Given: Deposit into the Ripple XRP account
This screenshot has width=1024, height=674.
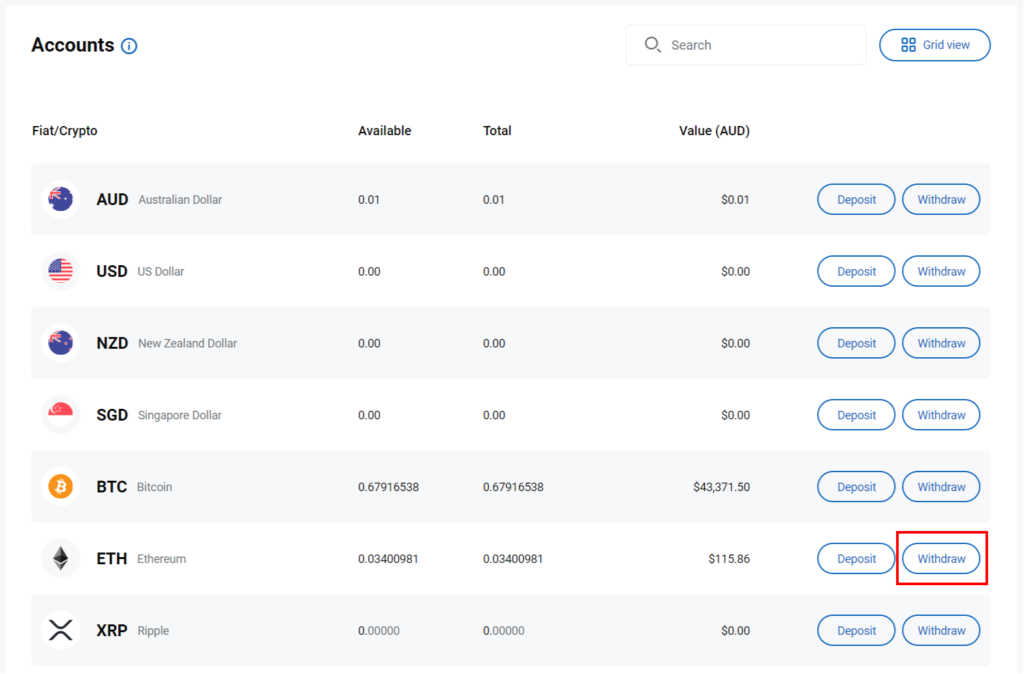Looking at the screenshot, I should [856, 631].
